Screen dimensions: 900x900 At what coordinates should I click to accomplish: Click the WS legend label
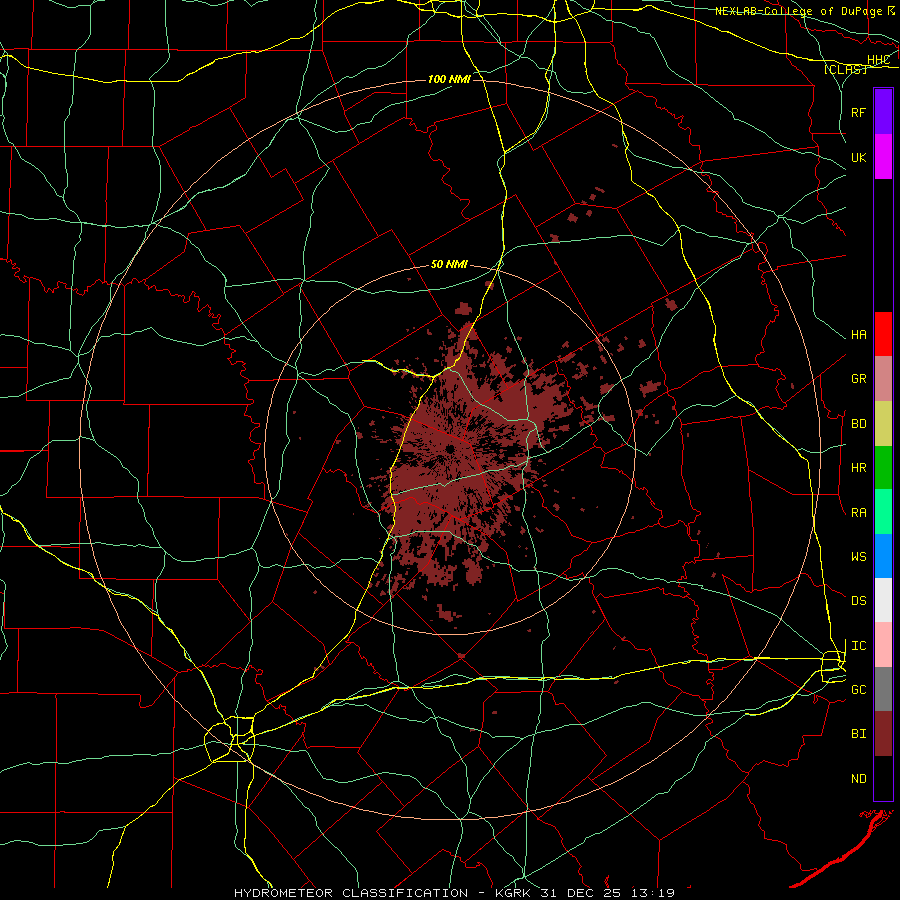pyautogui.click(x=858, y=557)
